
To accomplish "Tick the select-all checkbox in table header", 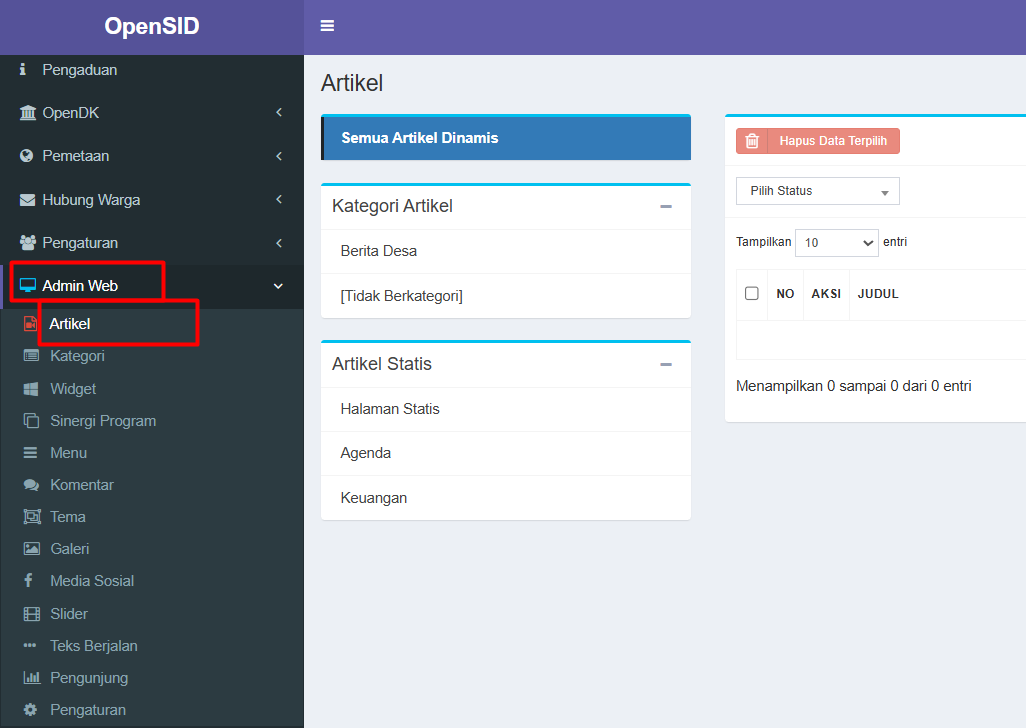I will click(752, 293).
